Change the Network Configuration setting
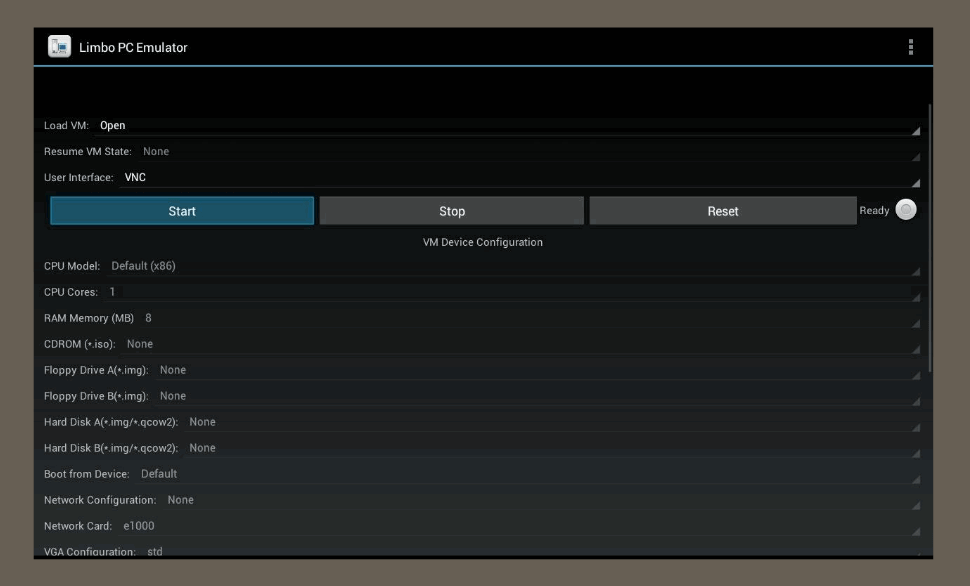 coord(541,500)
